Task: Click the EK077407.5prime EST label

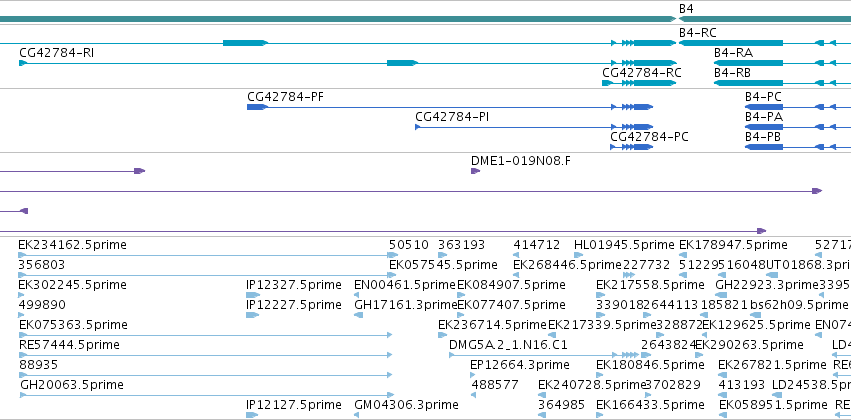Action: pyautogui.click(x=511, y=304)
